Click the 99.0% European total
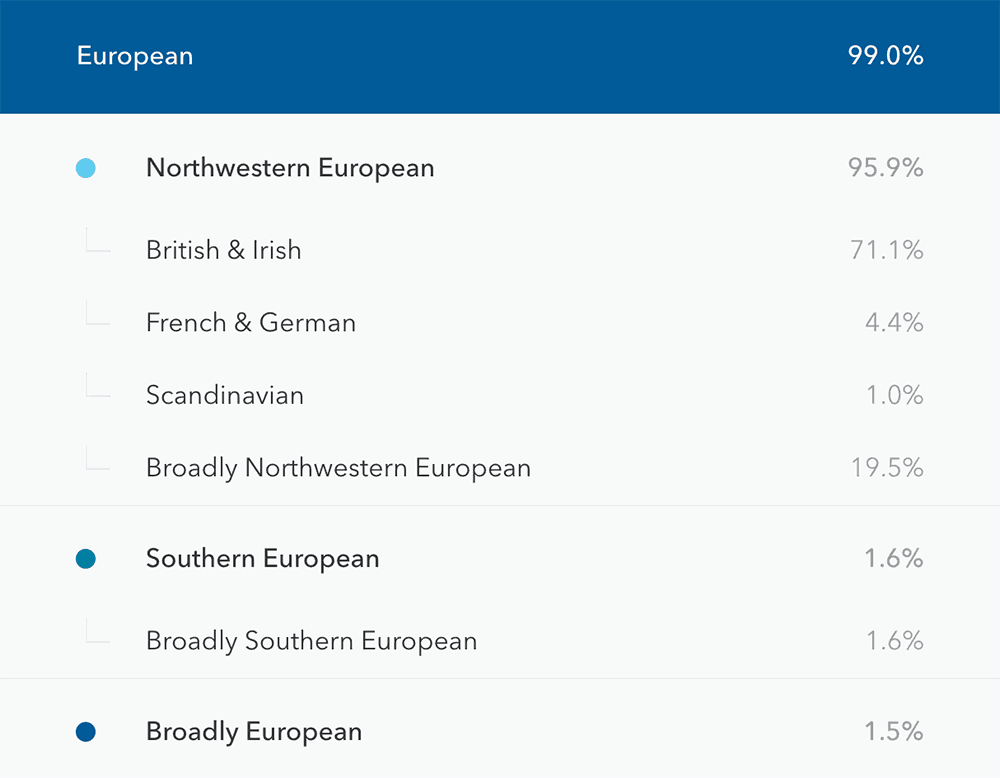1000x778 pixels. [x=885, y=56]
